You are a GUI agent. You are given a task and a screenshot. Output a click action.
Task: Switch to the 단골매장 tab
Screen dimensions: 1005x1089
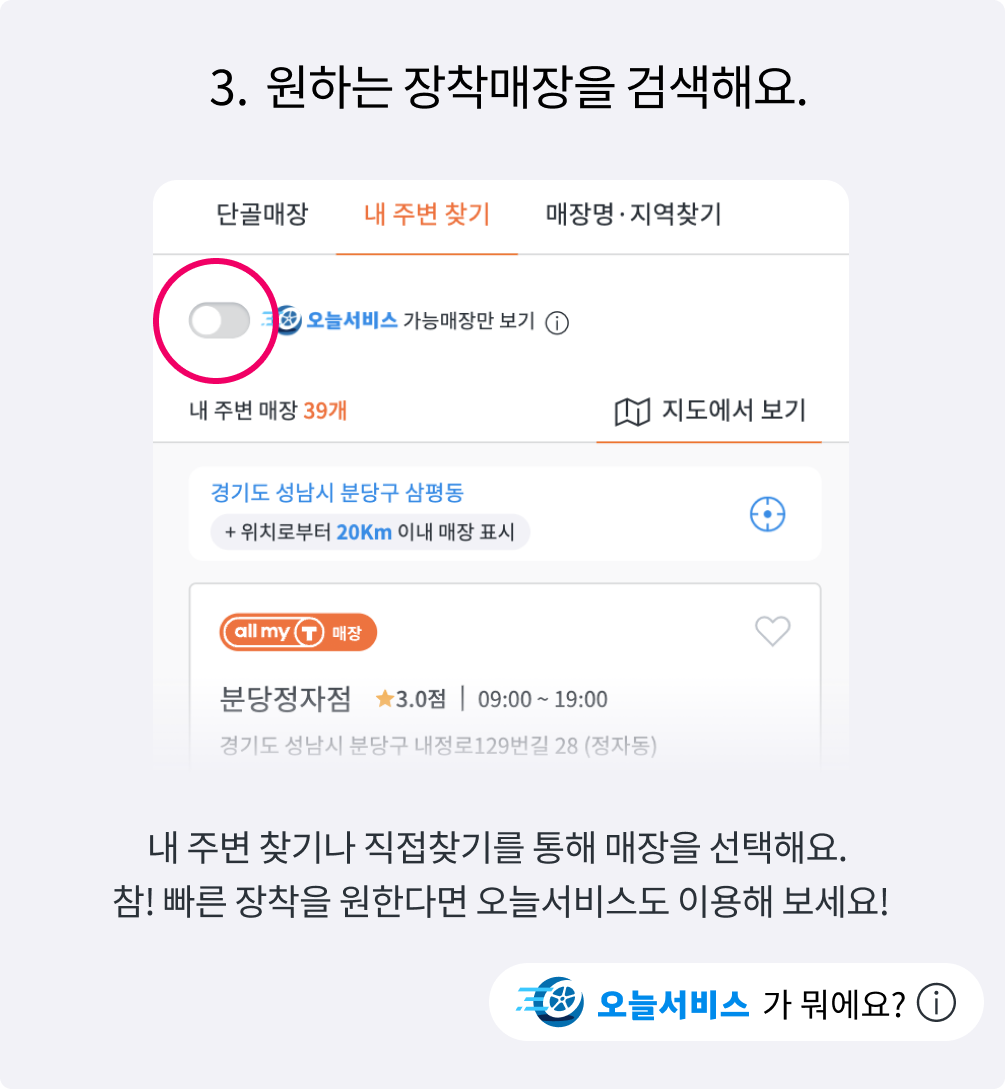(x=262, y=214)
